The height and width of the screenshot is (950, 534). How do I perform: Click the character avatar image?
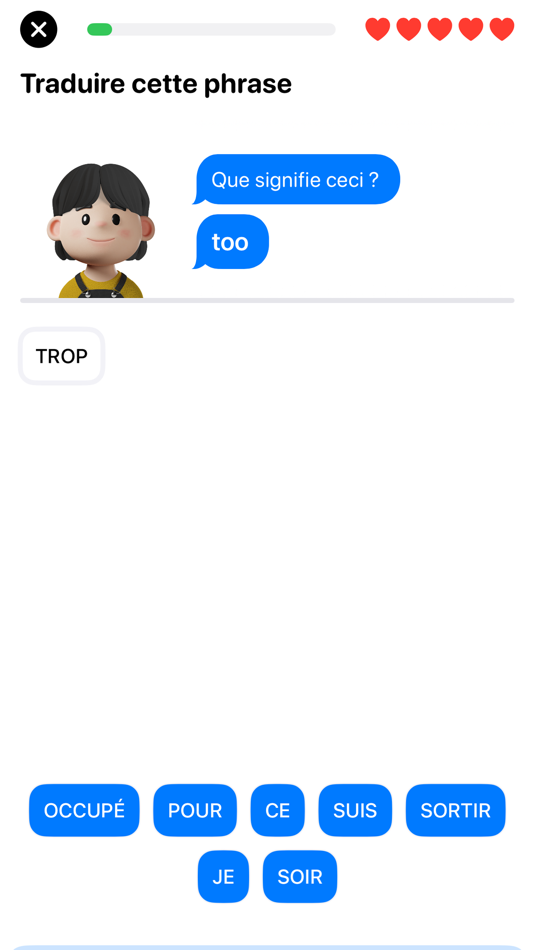[101, 230]
